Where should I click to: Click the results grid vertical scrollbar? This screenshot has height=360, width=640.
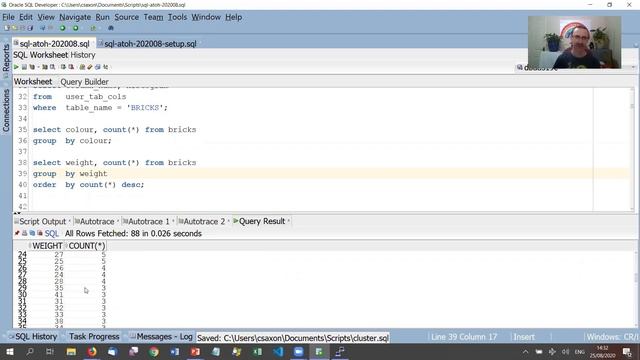[x=636, y=289]
